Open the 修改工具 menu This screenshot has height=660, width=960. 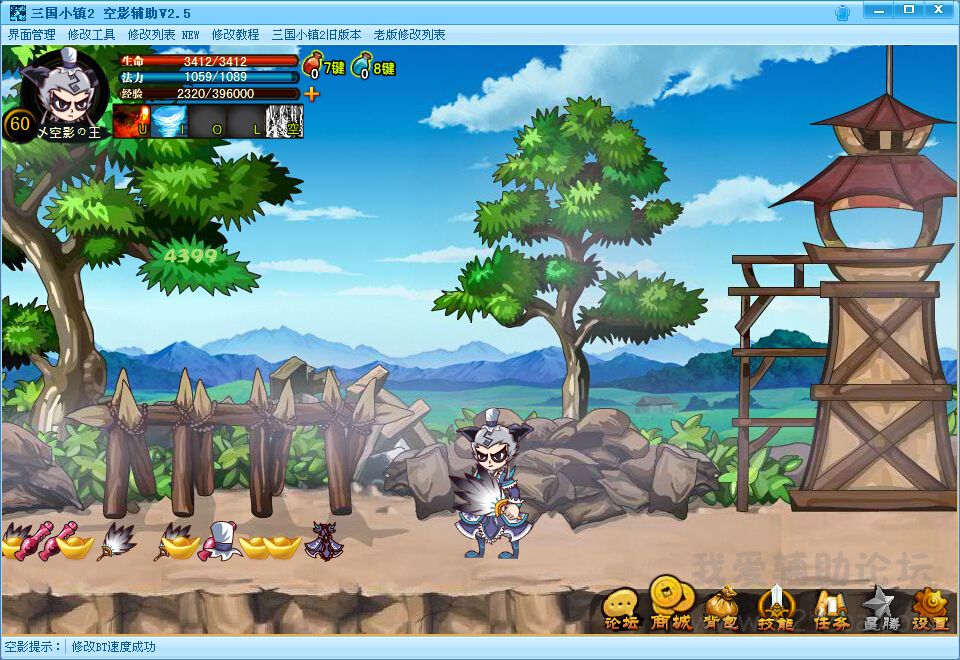point(91,35)
